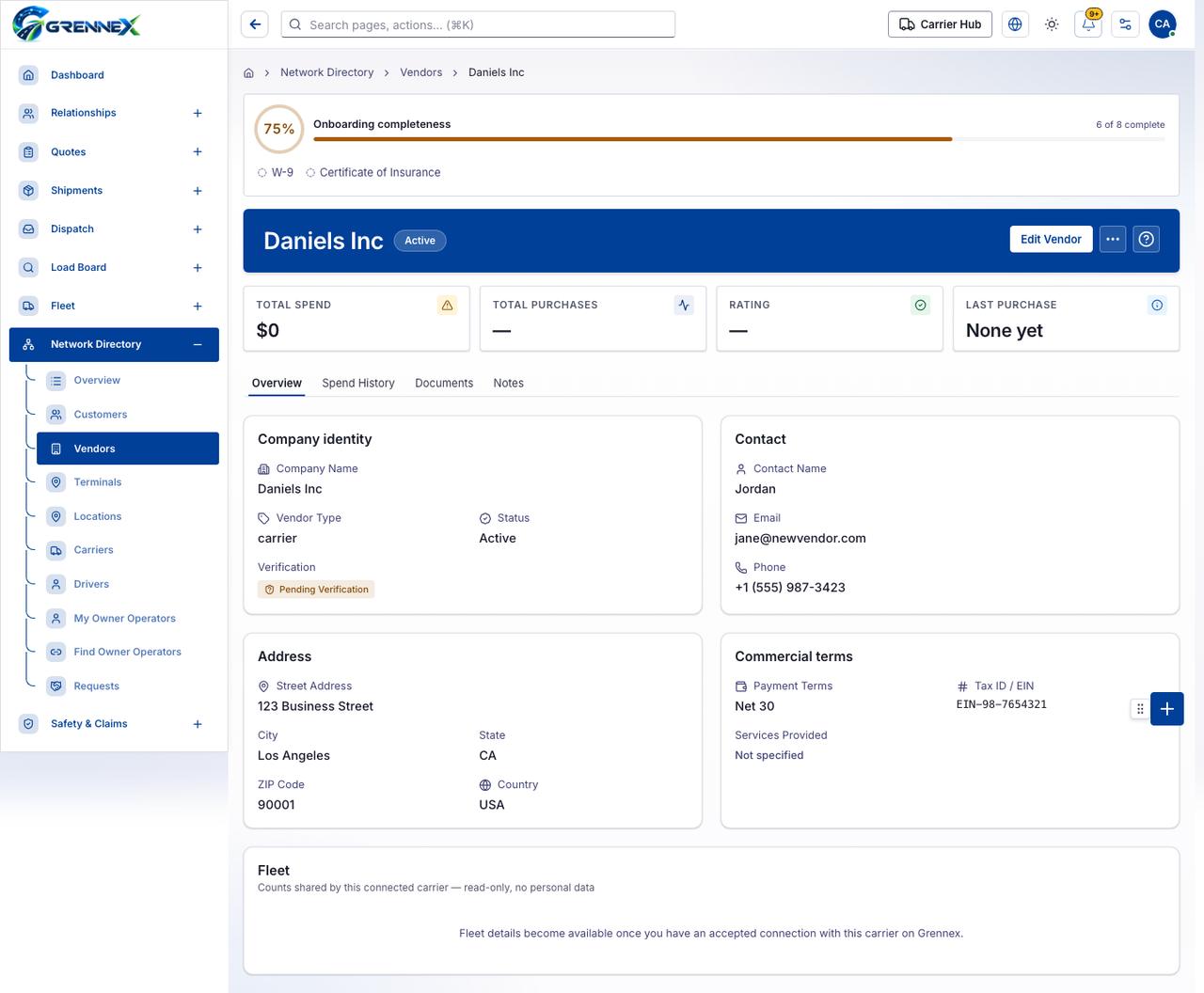Open the Carrier Hub button
The height and width of the screenshot is (993, 1204).
coord(940,24)
